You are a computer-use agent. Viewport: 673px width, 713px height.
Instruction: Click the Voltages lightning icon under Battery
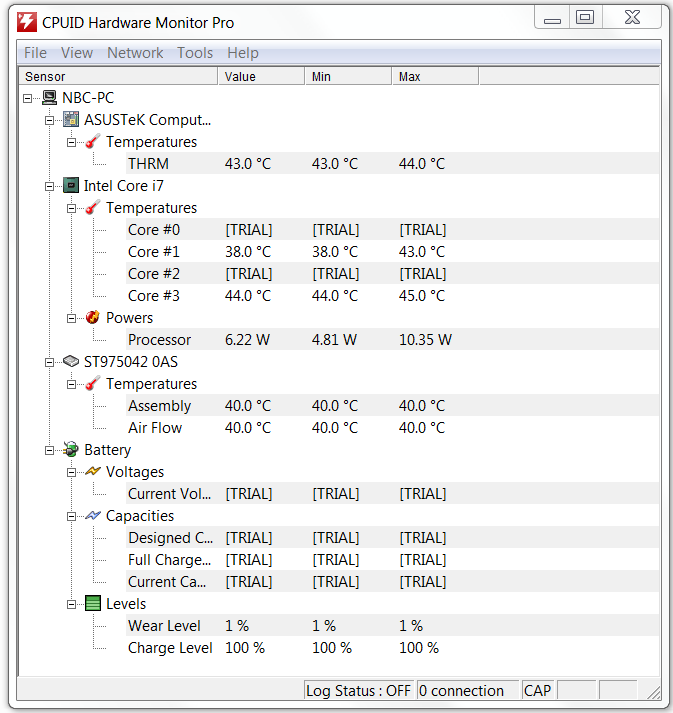click(93, 472)
